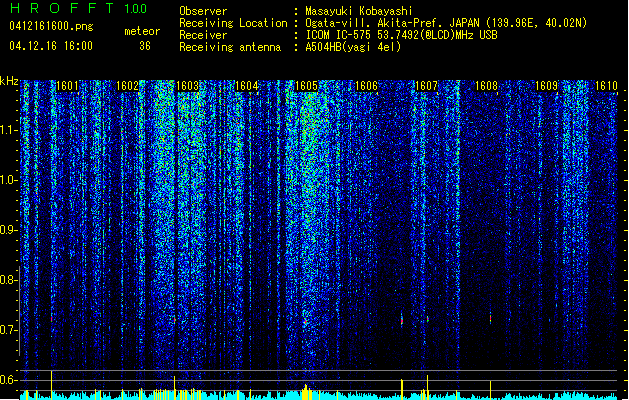The image size is (629, 400).
Task: Click the 0.7 kHz axis label
Action: [8, 330]
